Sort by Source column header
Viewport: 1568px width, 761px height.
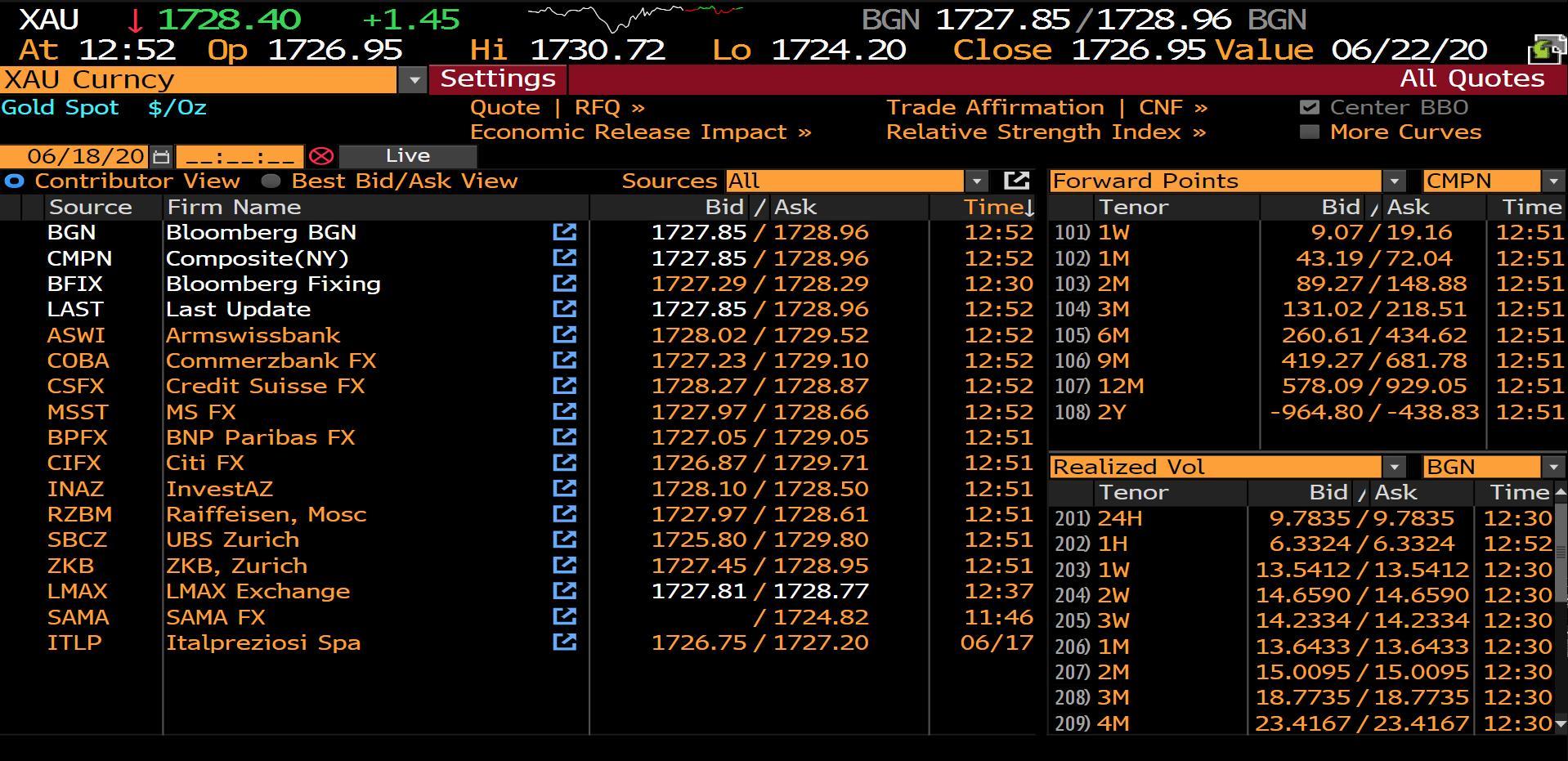[x=91, y=208]
